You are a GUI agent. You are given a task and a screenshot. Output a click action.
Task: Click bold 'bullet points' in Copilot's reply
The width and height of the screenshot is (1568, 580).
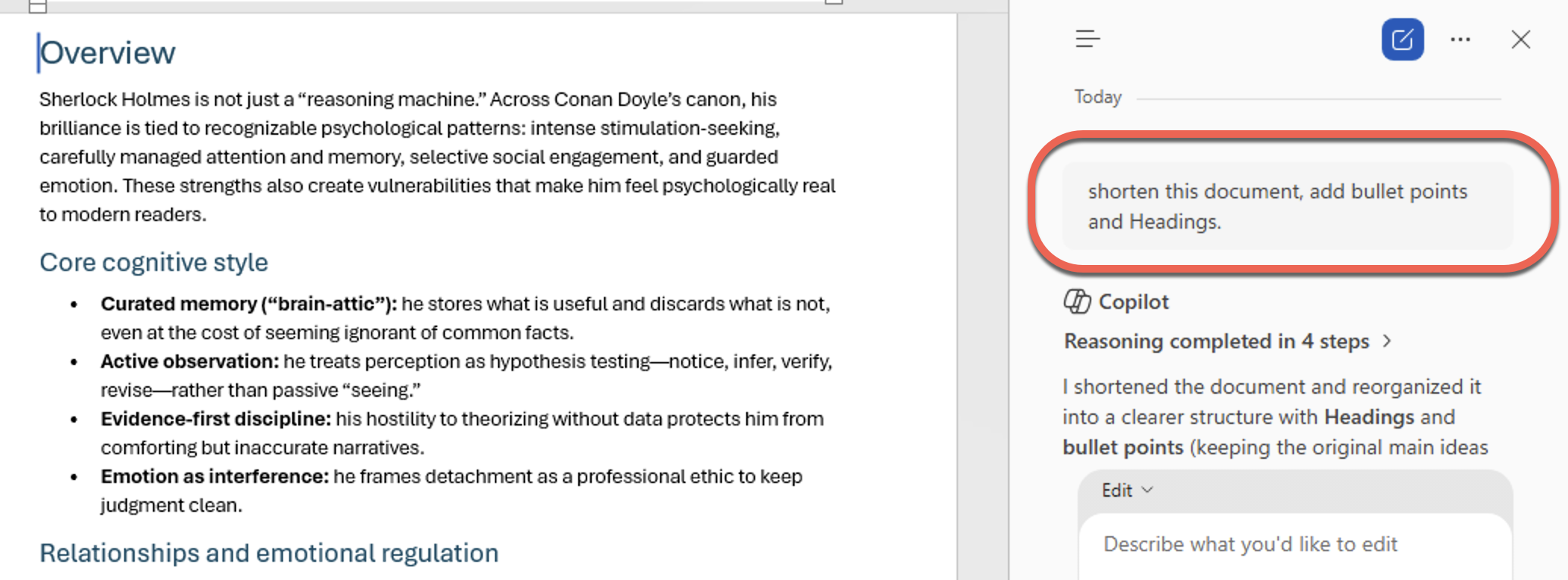click(1122, 447)
